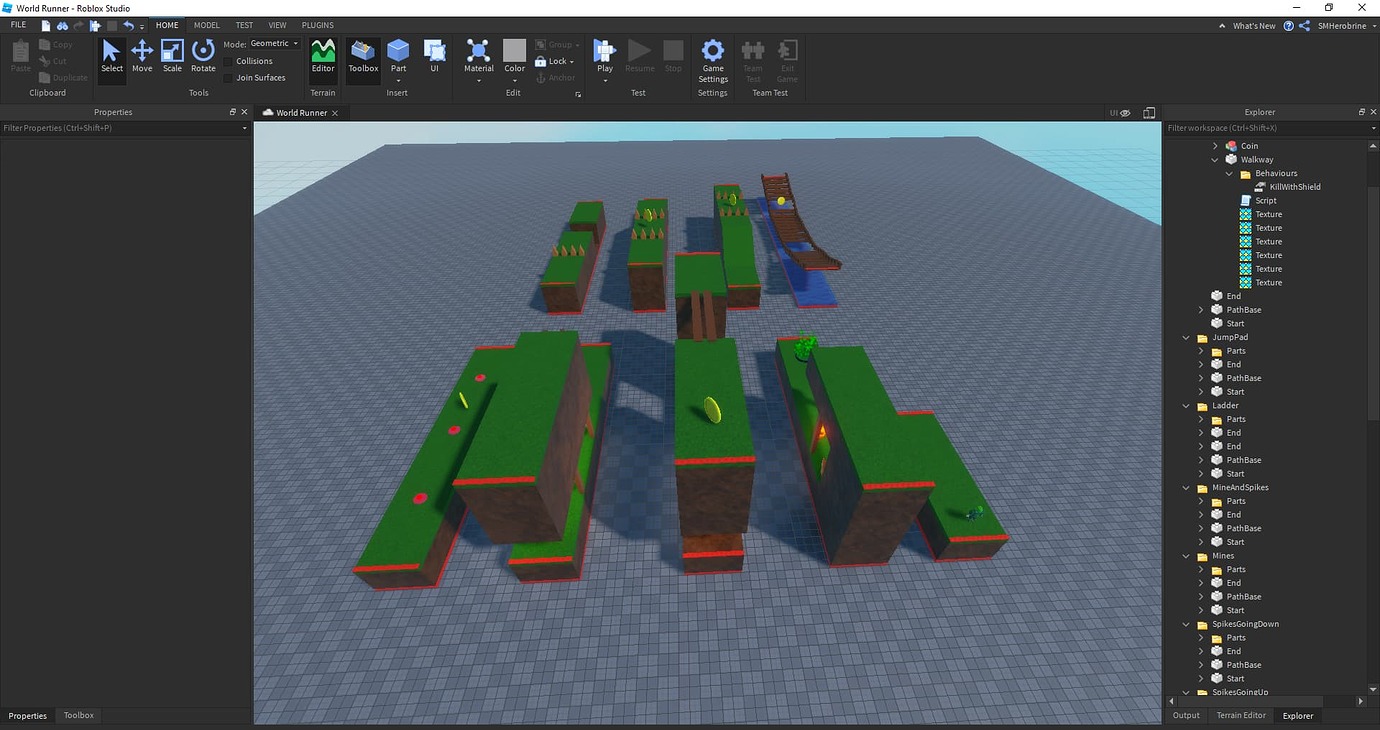Activate the Scale tool
The image size is (1380, 730).
[x=171, y=57]
